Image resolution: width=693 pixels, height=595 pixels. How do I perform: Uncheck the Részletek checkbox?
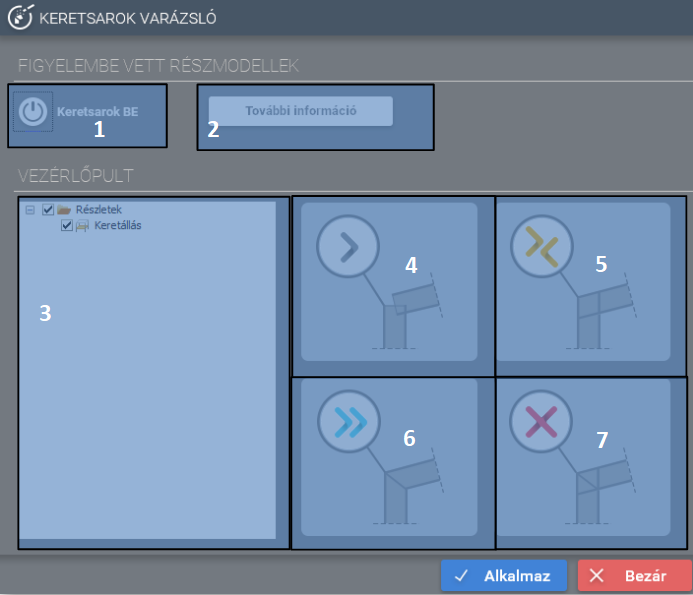[x=48, y=210]
